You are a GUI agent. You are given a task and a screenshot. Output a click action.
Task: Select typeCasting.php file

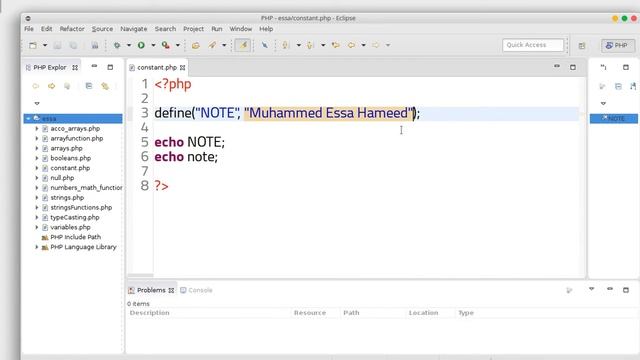point(75,217)
